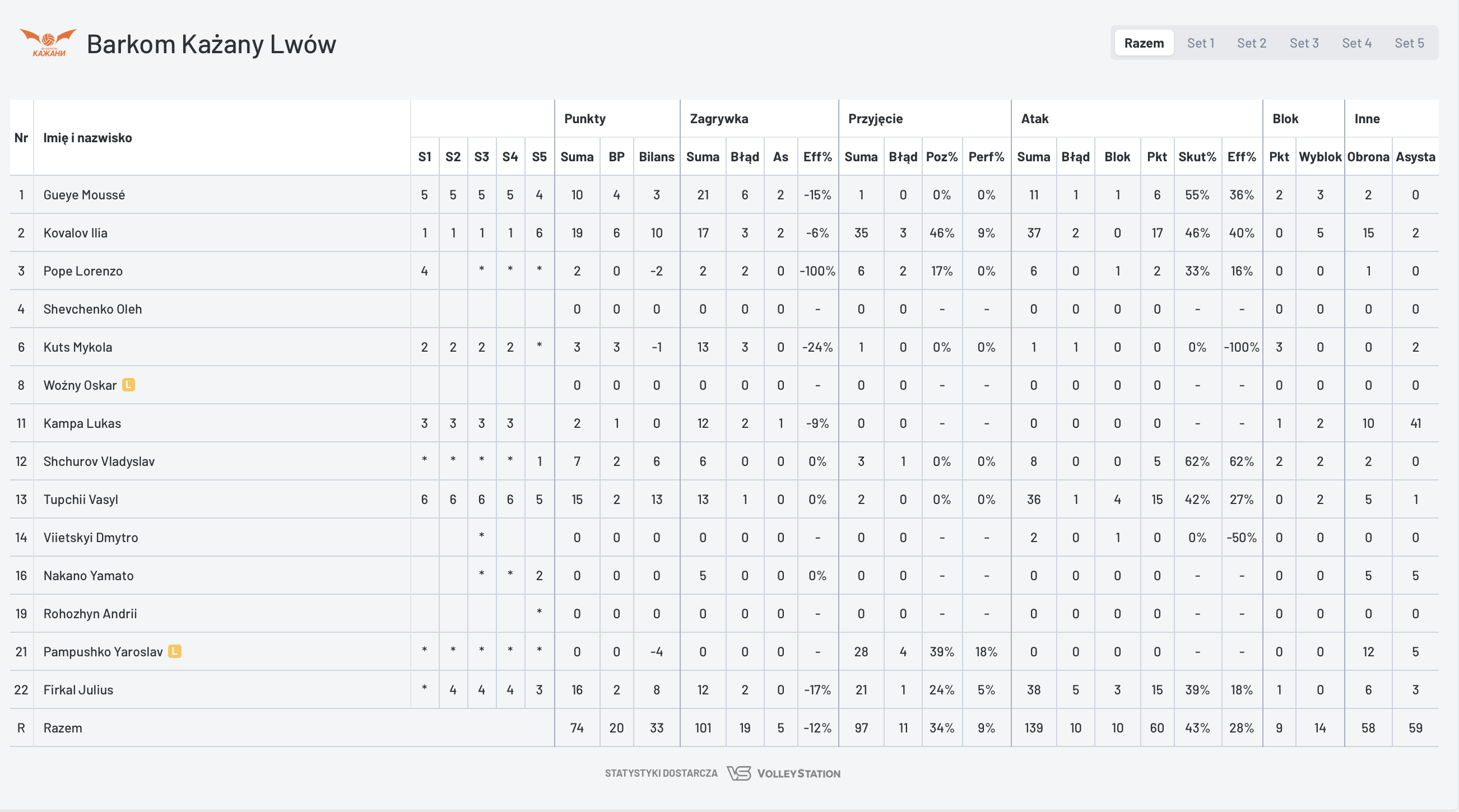Click the libero badge beside Woźny Oskar
Image resolution: width=1459 pixels, height=812 pixels.
point(129,385)
